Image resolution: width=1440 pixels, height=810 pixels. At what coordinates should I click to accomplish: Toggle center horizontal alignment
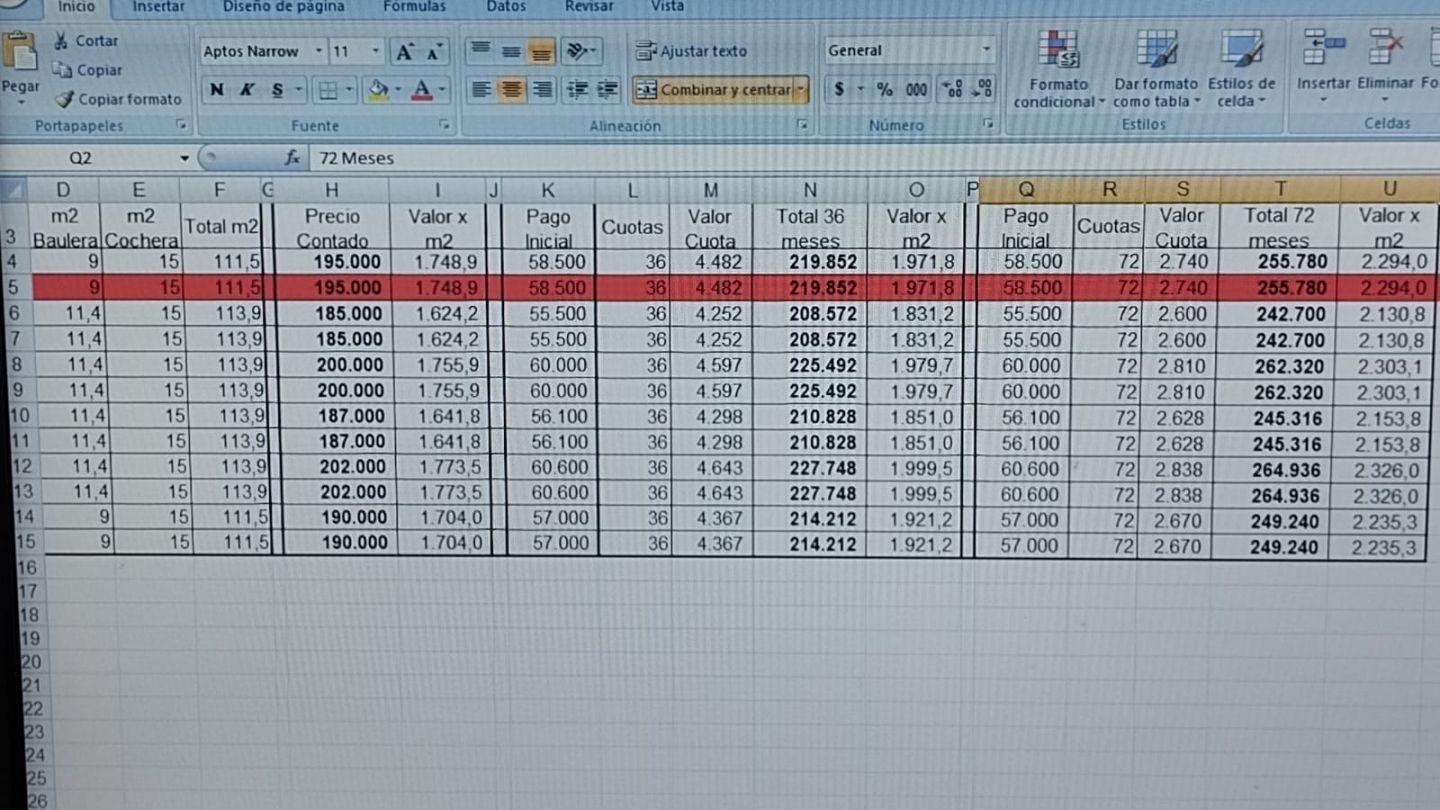pos(512,90)
